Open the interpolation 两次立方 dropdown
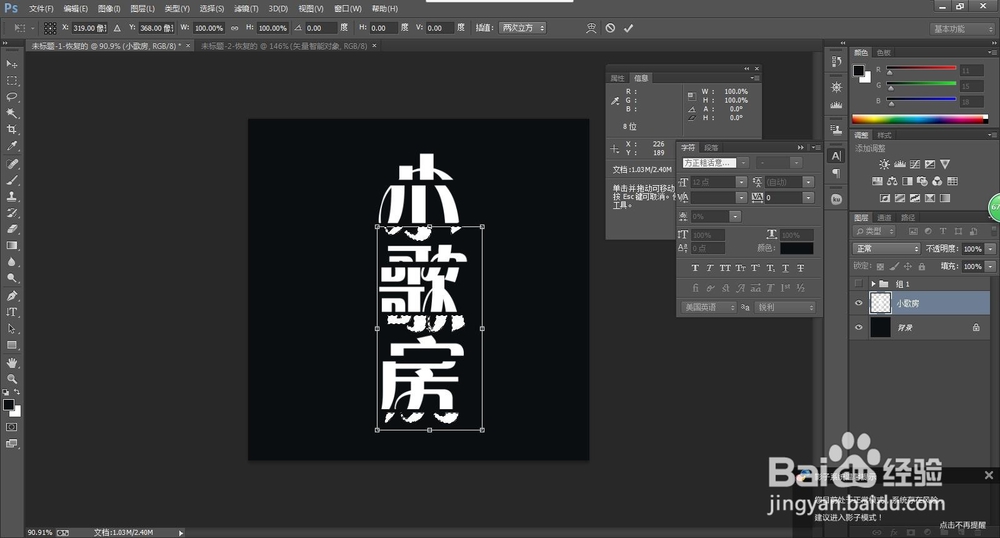Screen dimensions: 1000x538 click(x=522, y=28)
